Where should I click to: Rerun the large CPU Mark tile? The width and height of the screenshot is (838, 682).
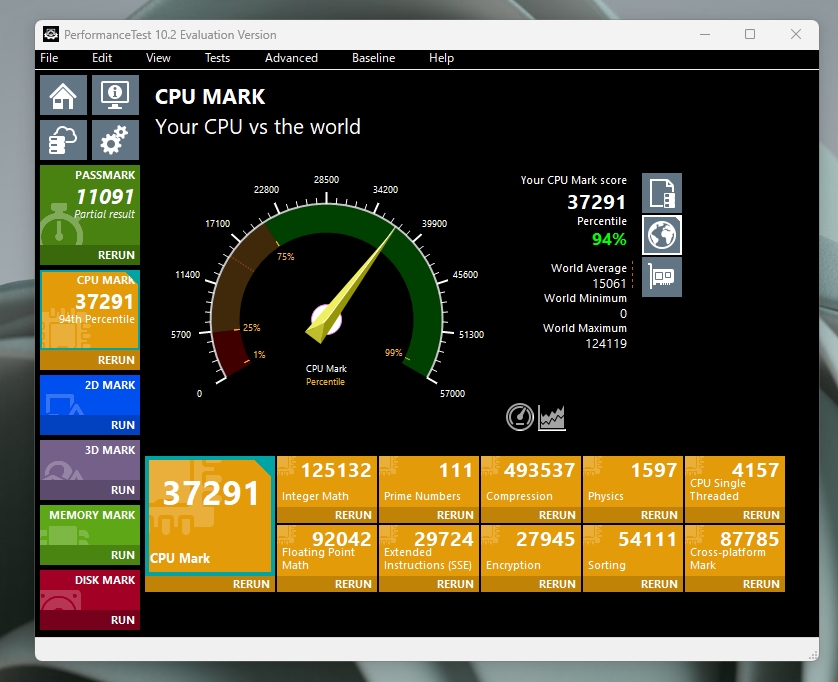point(210,584)
